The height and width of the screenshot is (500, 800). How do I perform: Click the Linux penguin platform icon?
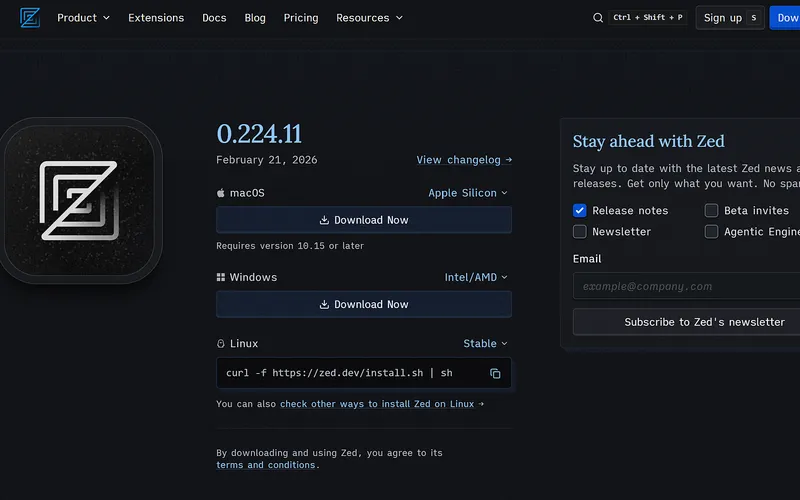[x=221, y=344]
